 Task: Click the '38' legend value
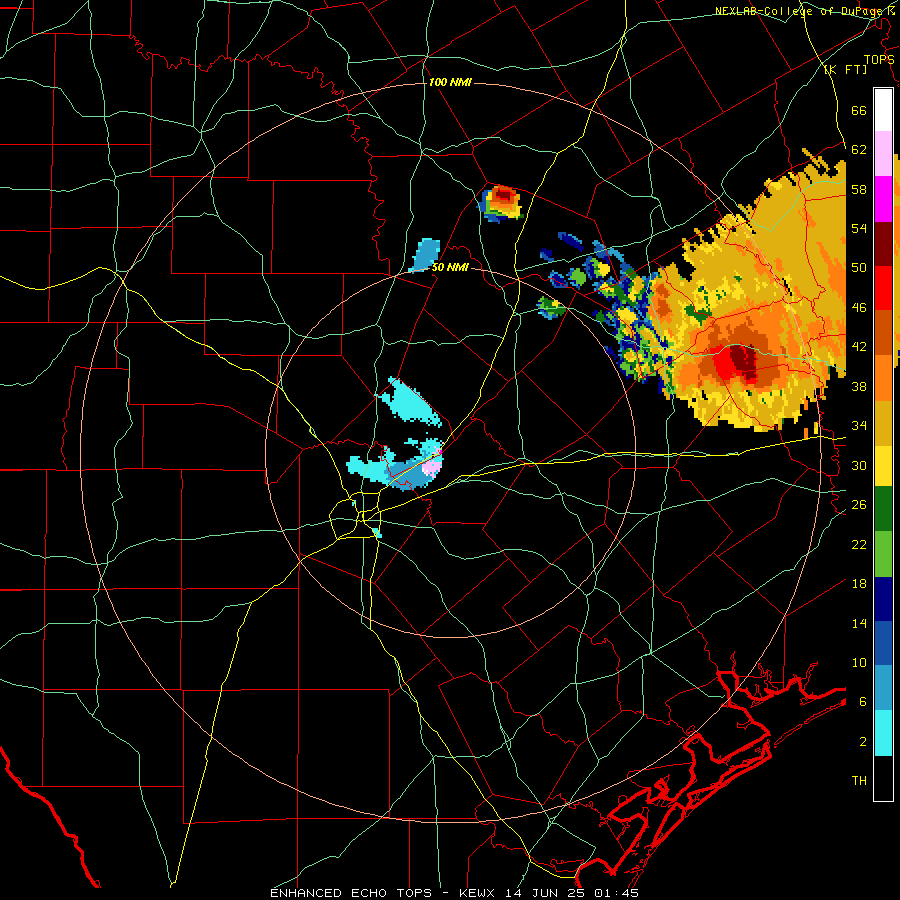(859, 386)
